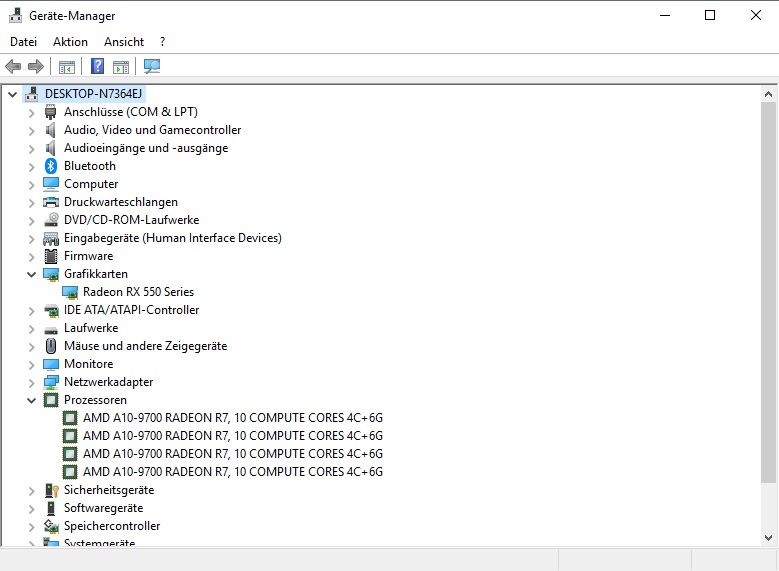Open the Datei menu

click(23, 42)
